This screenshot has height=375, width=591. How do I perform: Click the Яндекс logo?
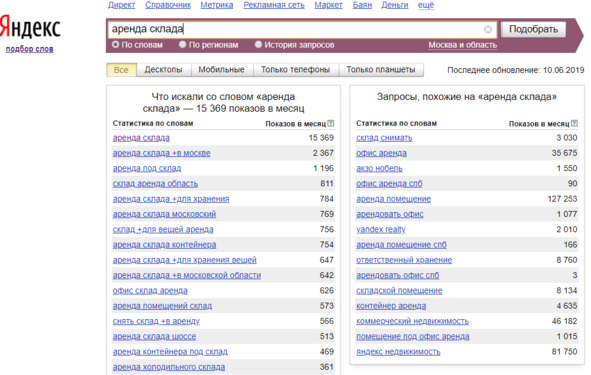pos(30,27)
